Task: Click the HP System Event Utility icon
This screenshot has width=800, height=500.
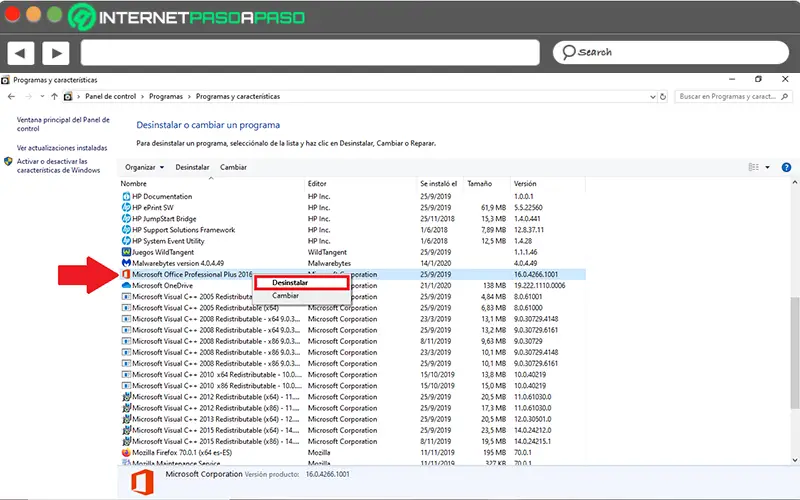Action: [126, 241]
